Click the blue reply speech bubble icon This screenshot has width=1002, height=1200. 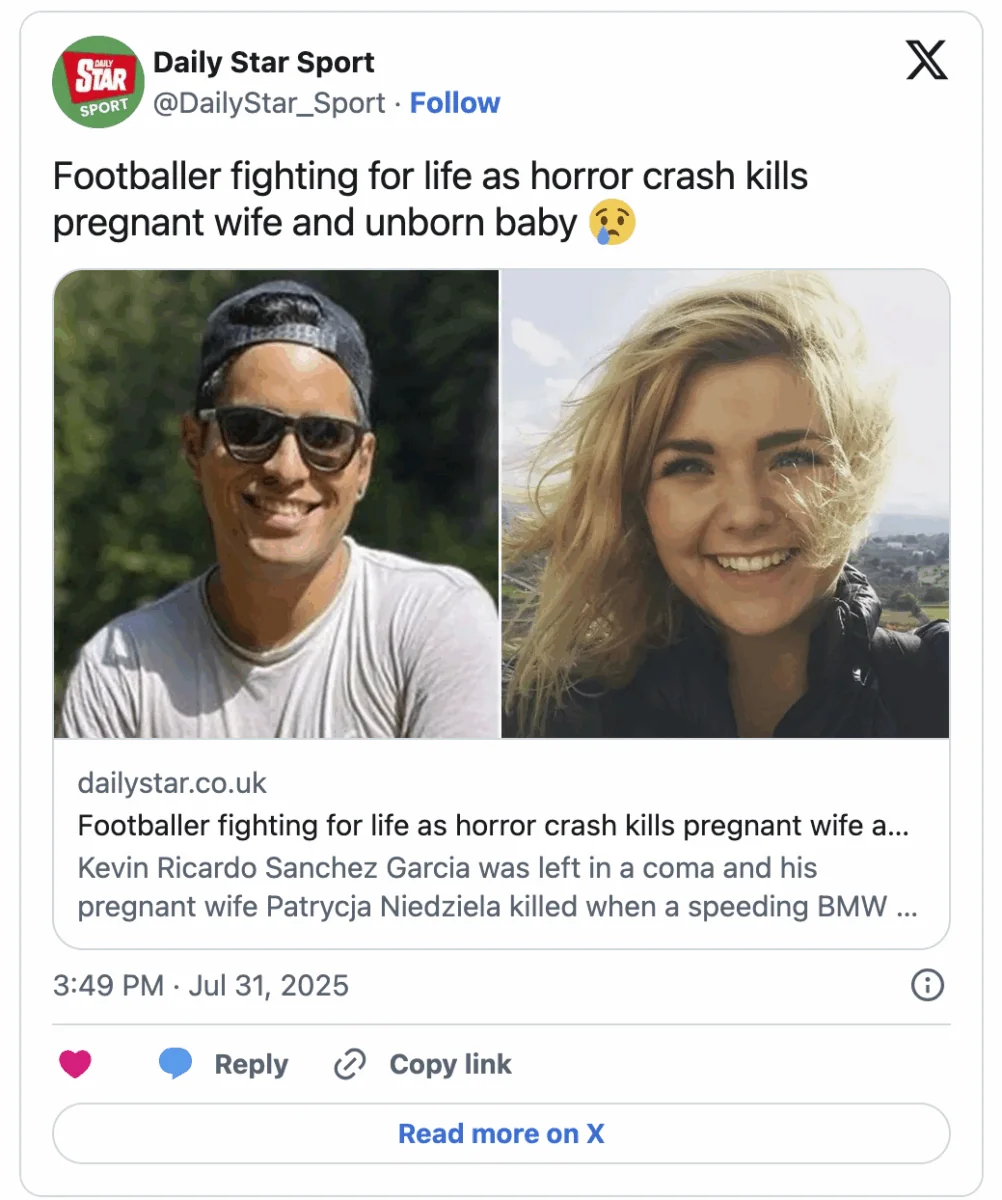pos(175,1065)
